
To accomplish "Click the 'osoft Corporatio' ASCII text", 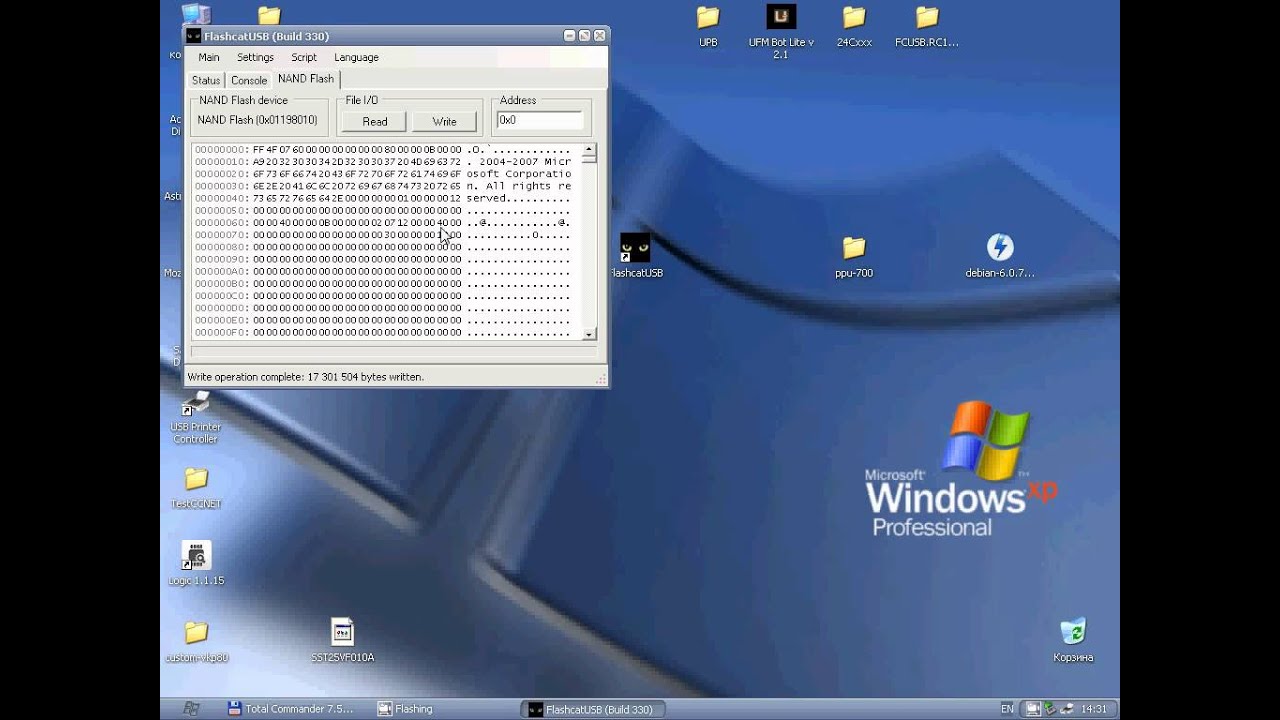I will 519,174.
